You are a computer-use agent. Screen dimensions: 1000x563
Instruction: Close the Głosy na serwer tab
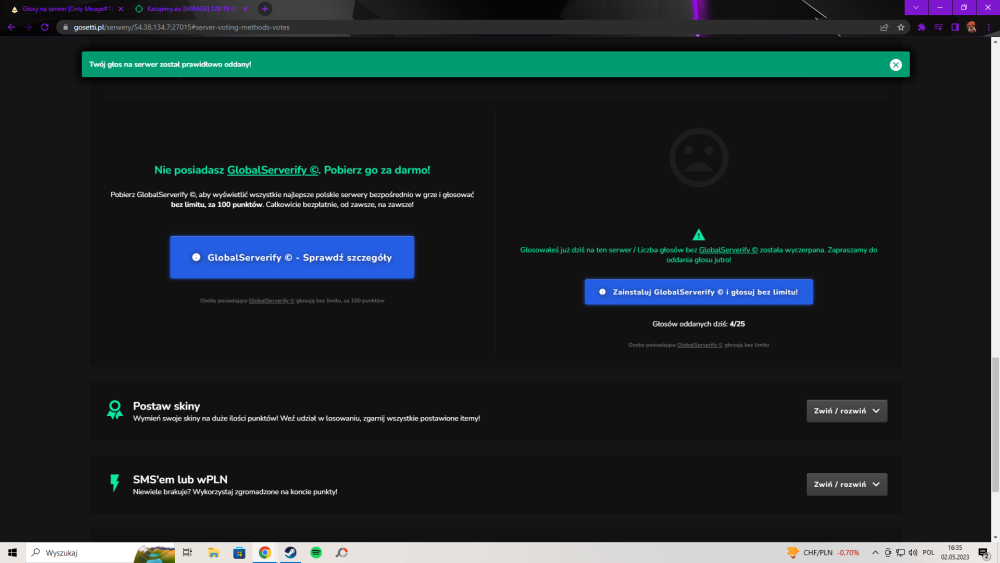pyautogui.click(x=121, y=9)
